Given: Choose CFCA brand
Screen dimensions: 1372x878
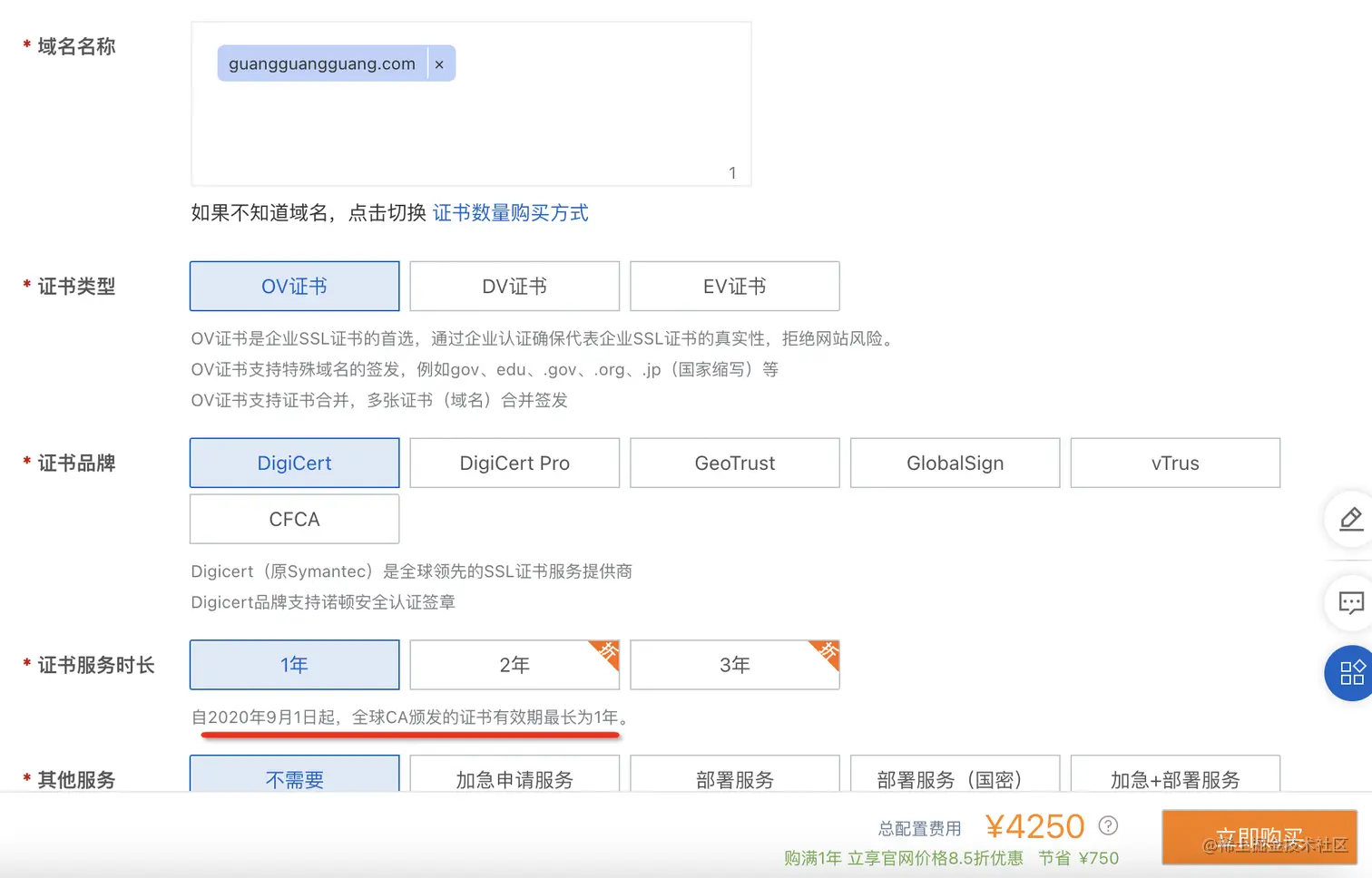Looking at the screenshot, I should pyautogui.click(x=294, y=520).
